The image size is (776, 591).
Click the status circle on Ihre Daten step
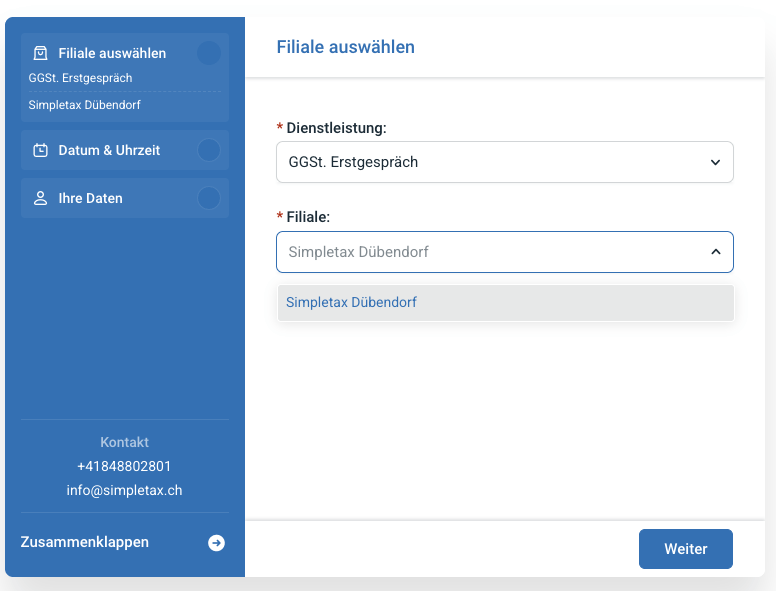click(x=209, y=199)
